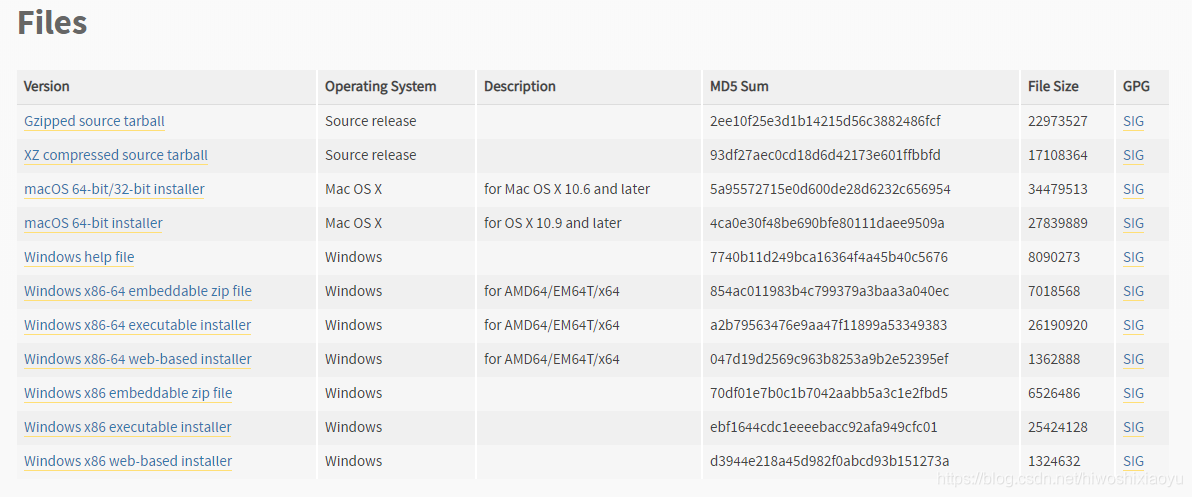Click the File Size column header
This screenshot has width=1192, height=497.
(1053, 87)
